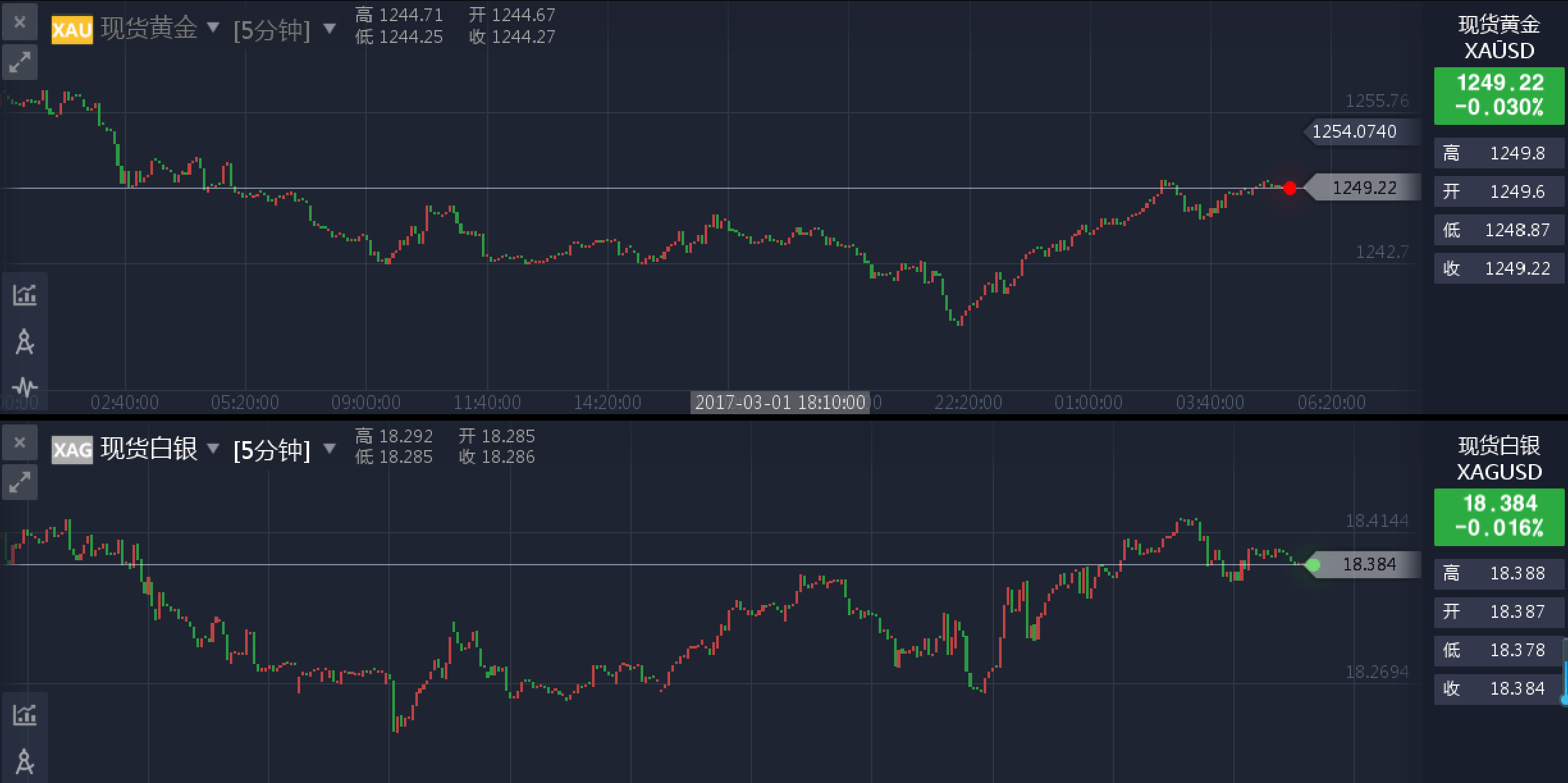Image resolution: width=1568 pixels, height=783 pixels.
Task: Click the silver 收 18.384 row
Action: tap(1499, 688)
